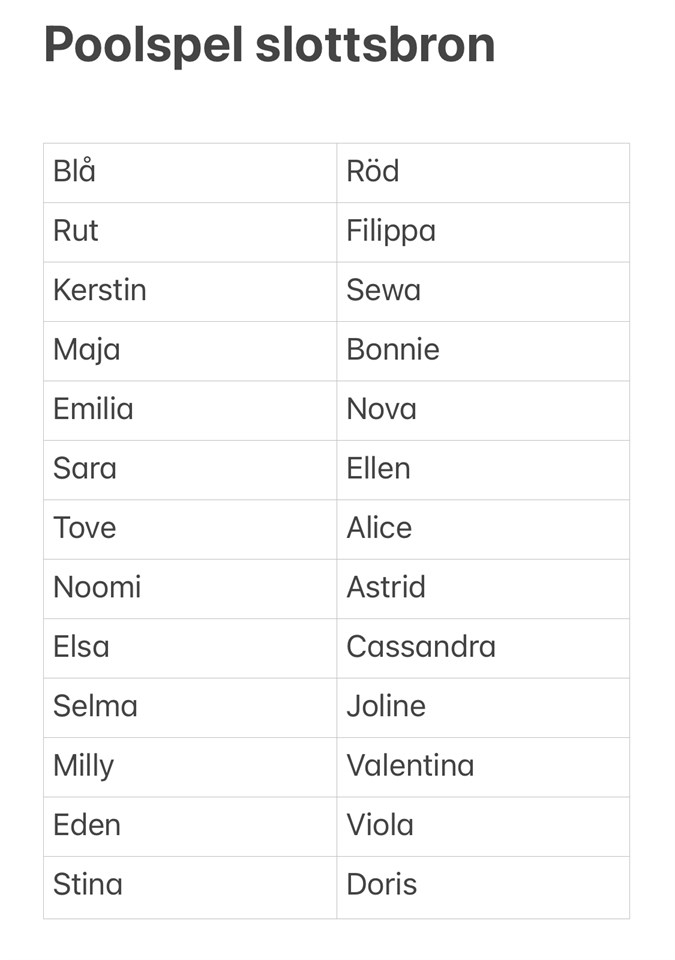Click the Selma cell
The height and width of the screenshot is (960, 675).
pyautogui.click(x=95, y=706)
